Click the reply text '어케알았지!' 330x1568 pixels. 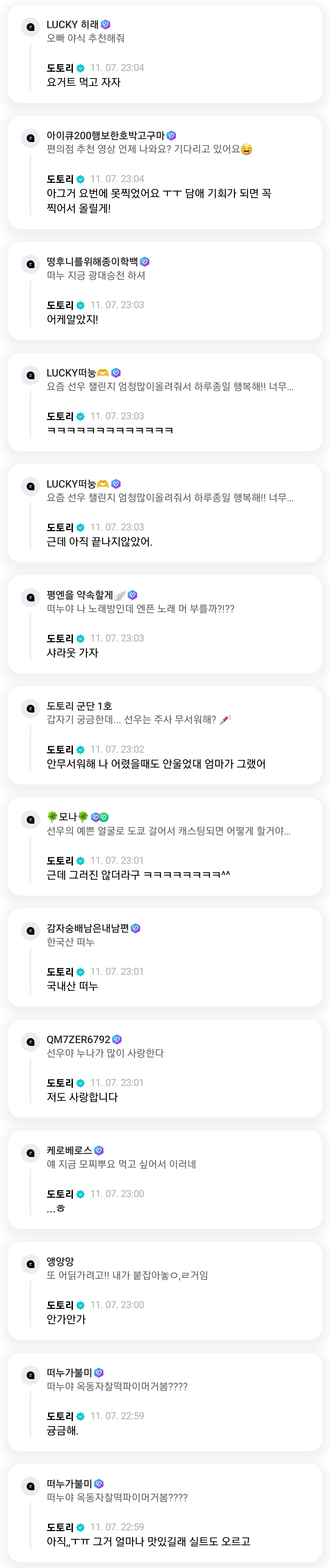click(x=72, y=319)
